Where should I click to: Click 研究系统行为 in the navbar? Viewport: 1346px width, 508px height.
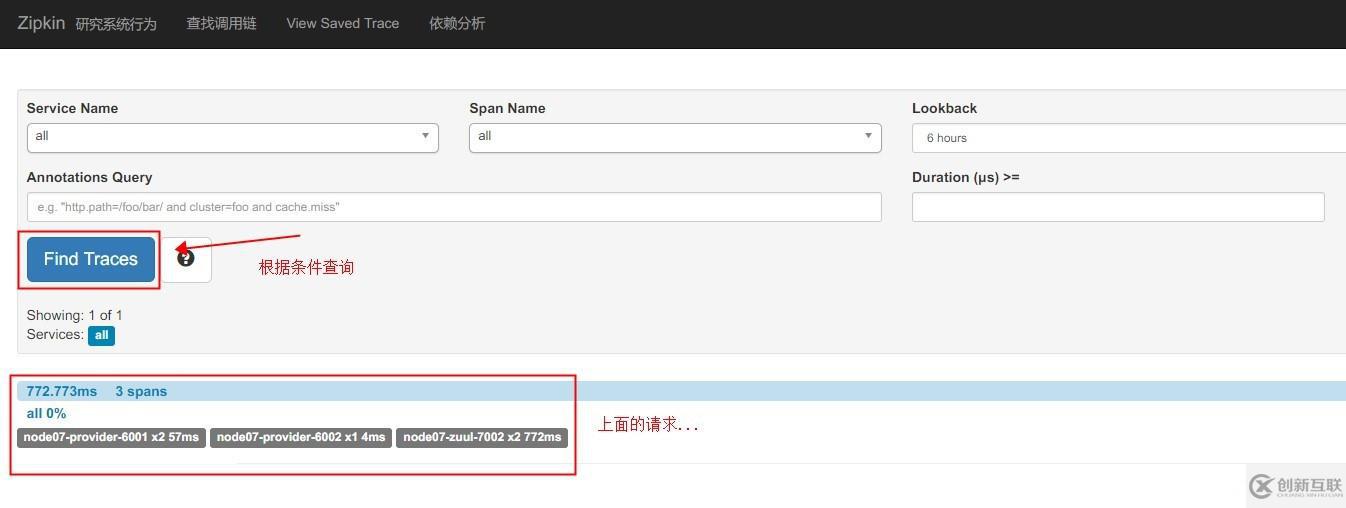pyautogui.click(x=116, y=24)
